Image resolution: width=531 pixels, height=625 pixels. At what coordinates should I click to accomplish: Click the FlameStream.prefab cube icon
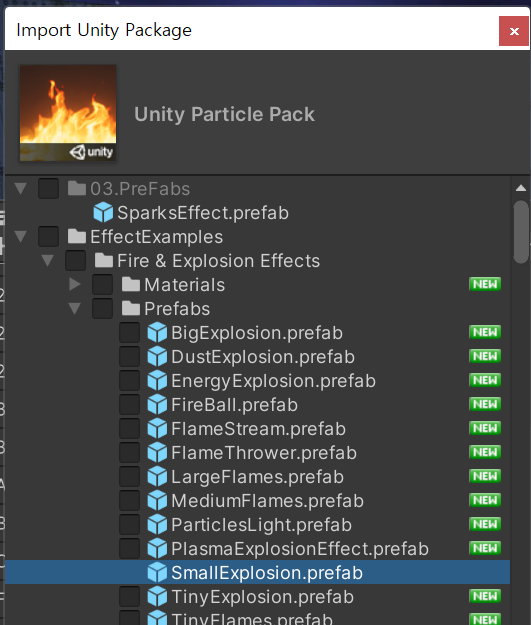point(157,428)
